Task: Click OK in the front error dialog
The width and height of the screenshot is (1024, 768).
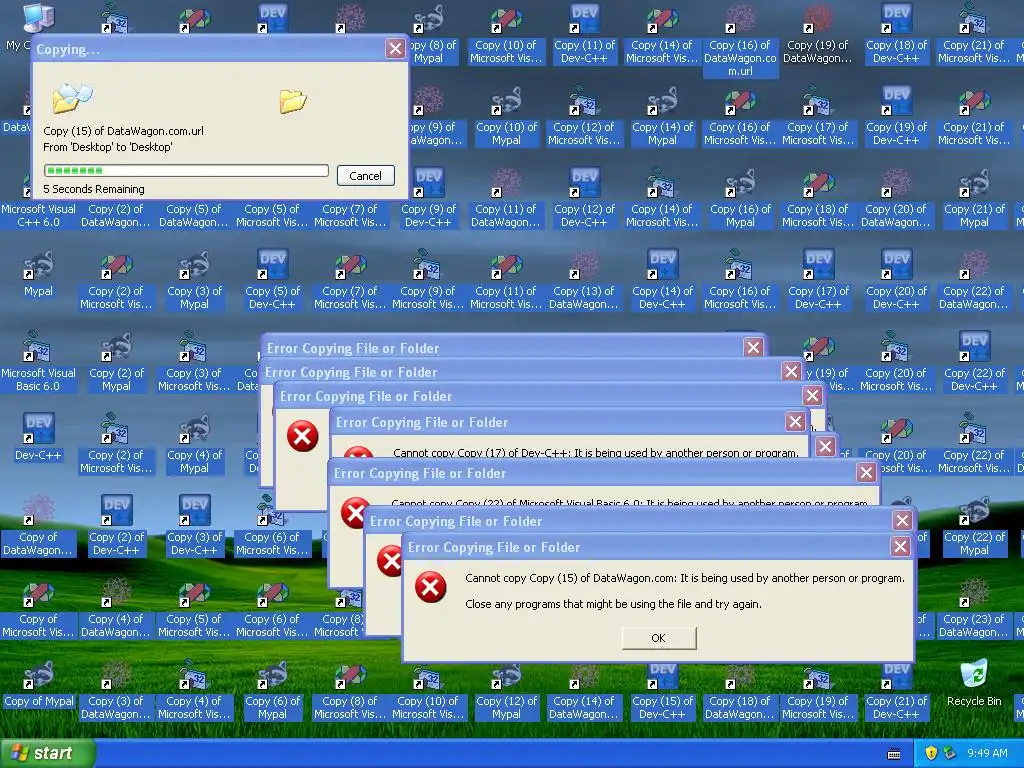Action: [x=658, y=638]
